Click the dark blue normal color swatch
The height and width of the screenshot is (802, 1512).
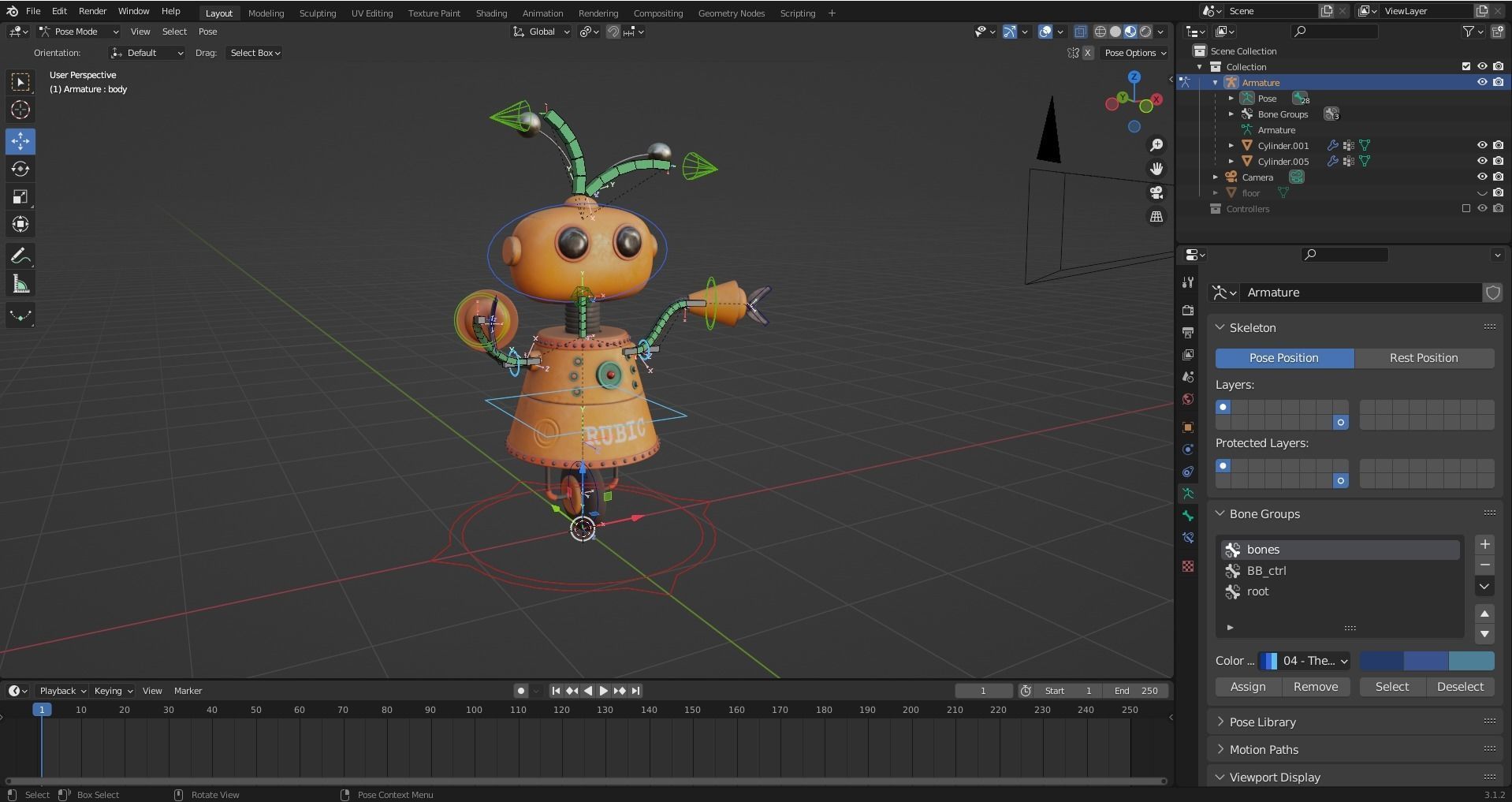click(1382, 661)
